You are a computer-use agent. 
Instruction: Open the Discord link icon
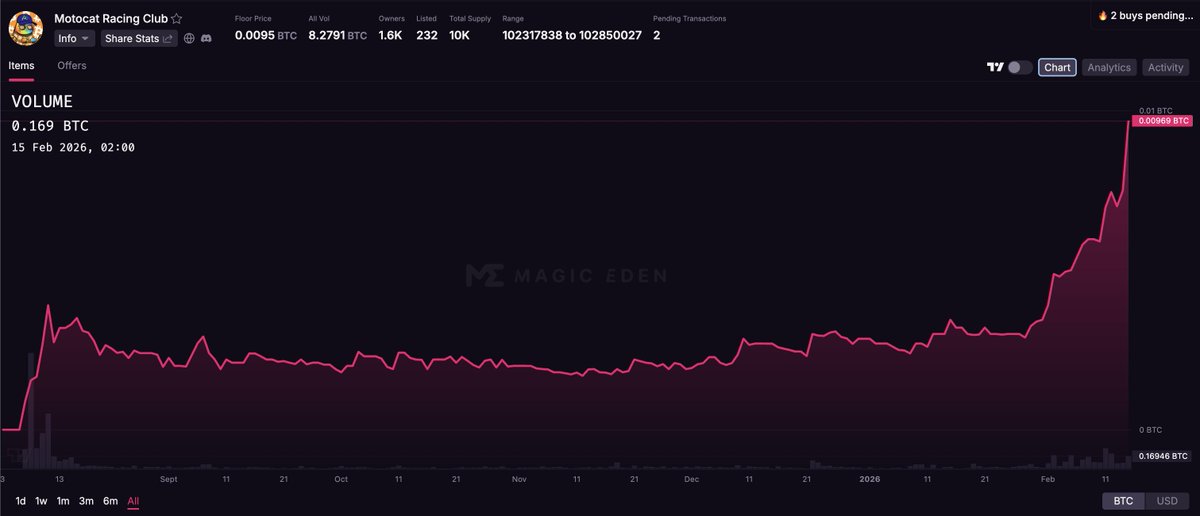click(206, 38)
